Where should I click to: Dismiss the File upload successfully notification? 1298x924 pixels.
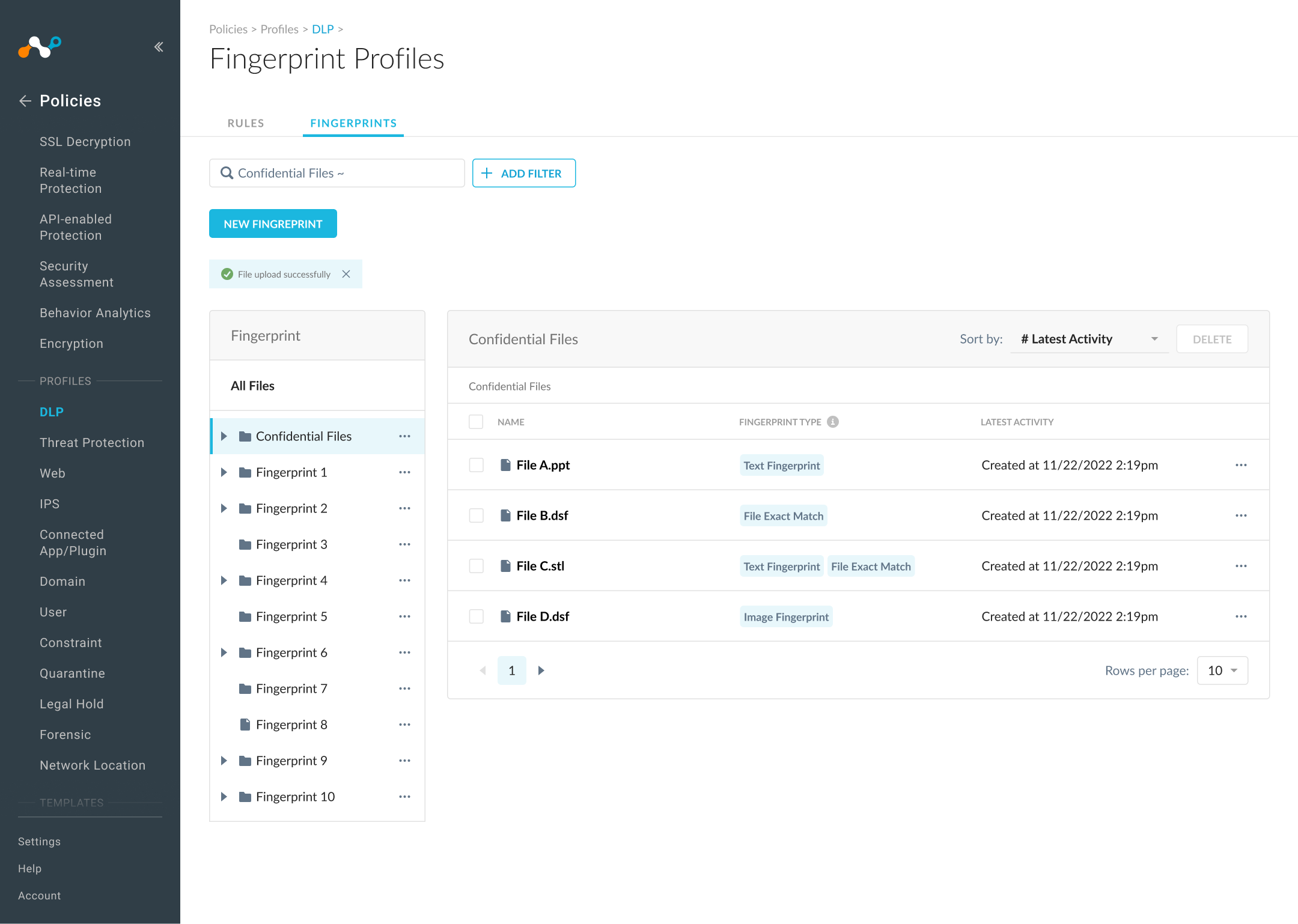[x=346, y=274]
